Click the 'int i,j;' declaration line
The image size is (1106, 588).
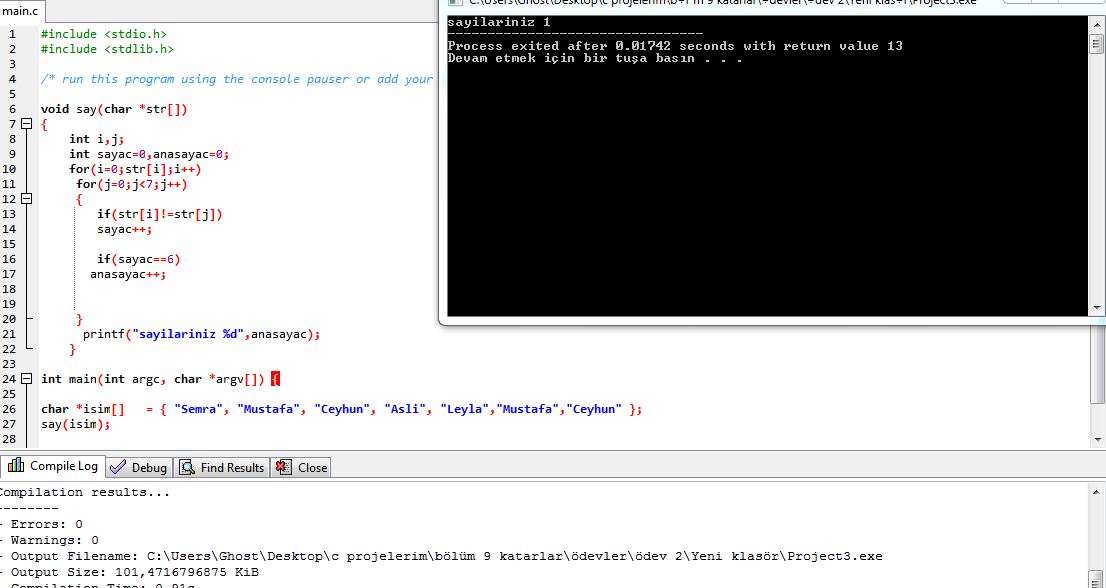coord(97,139)
